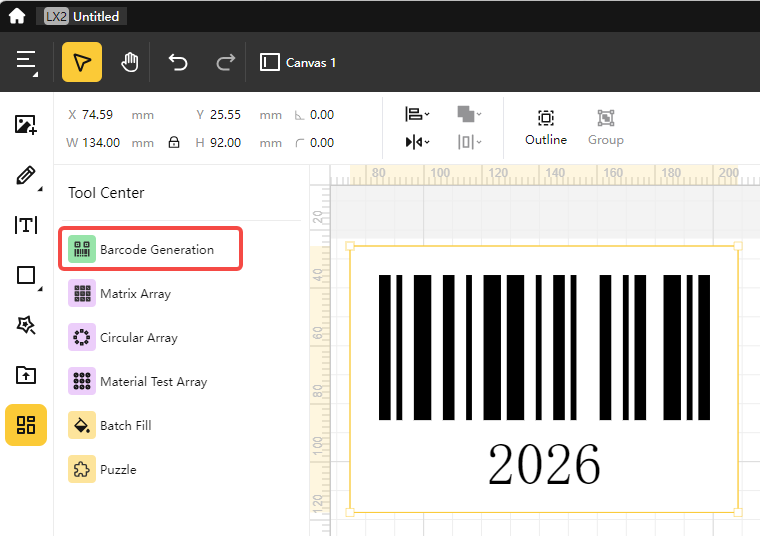Activate the hand pan tool
This screenshot has height=536, width=760.
pos(129,63)
